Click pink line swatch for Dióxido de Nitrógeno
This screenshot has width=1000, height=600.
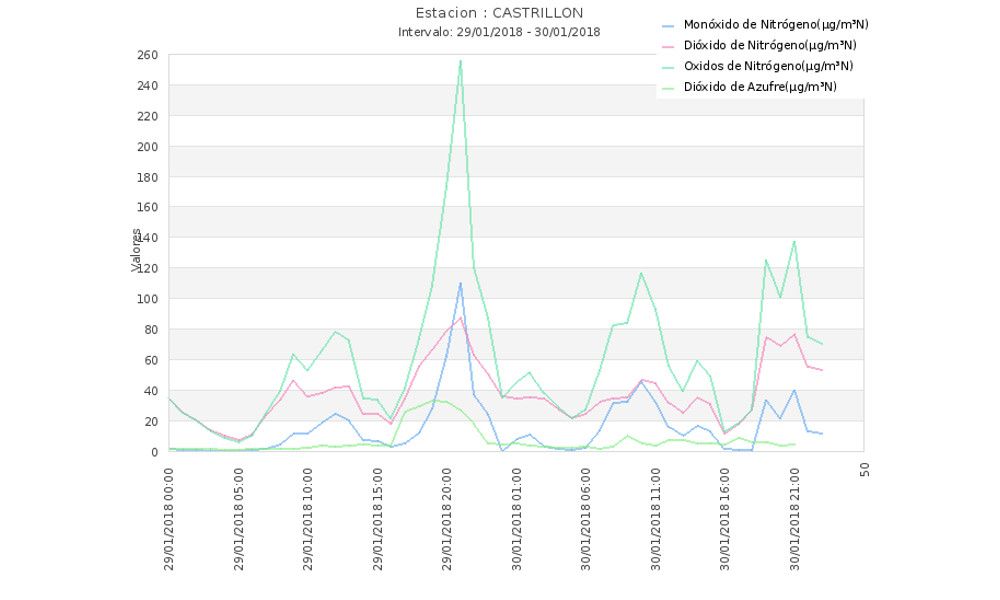pyautogui.click(x=669, y=45)
